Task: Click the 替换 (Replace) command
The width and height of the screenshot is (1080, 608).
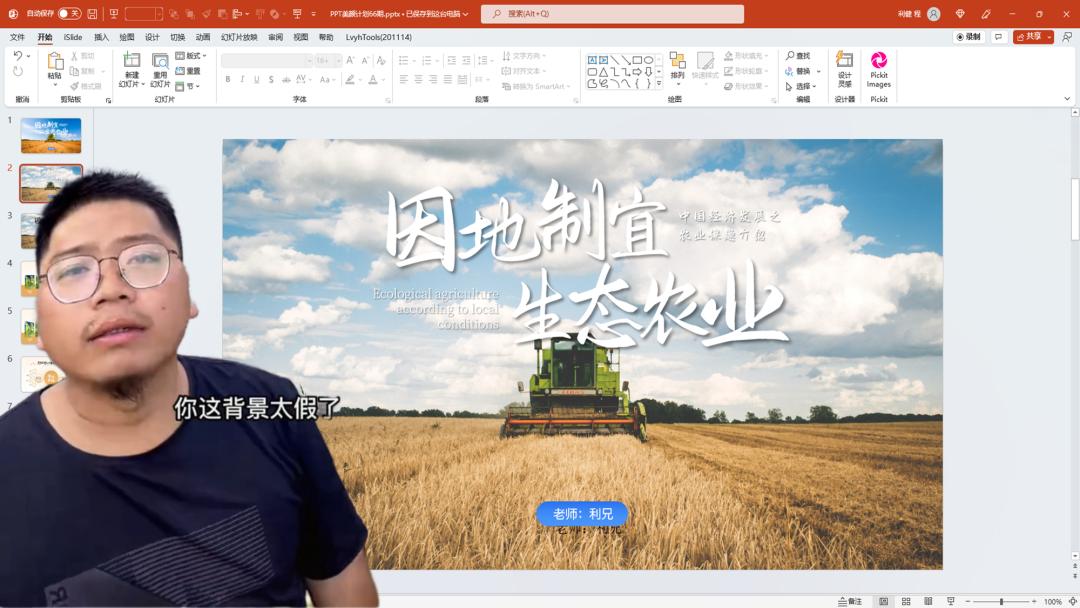Action: click(x=800, y=70)
